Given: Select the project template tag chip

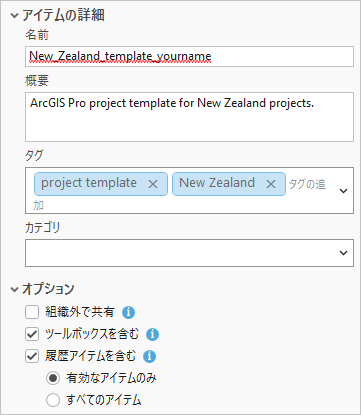Looking at the screenshot, I should pos(101,184).
